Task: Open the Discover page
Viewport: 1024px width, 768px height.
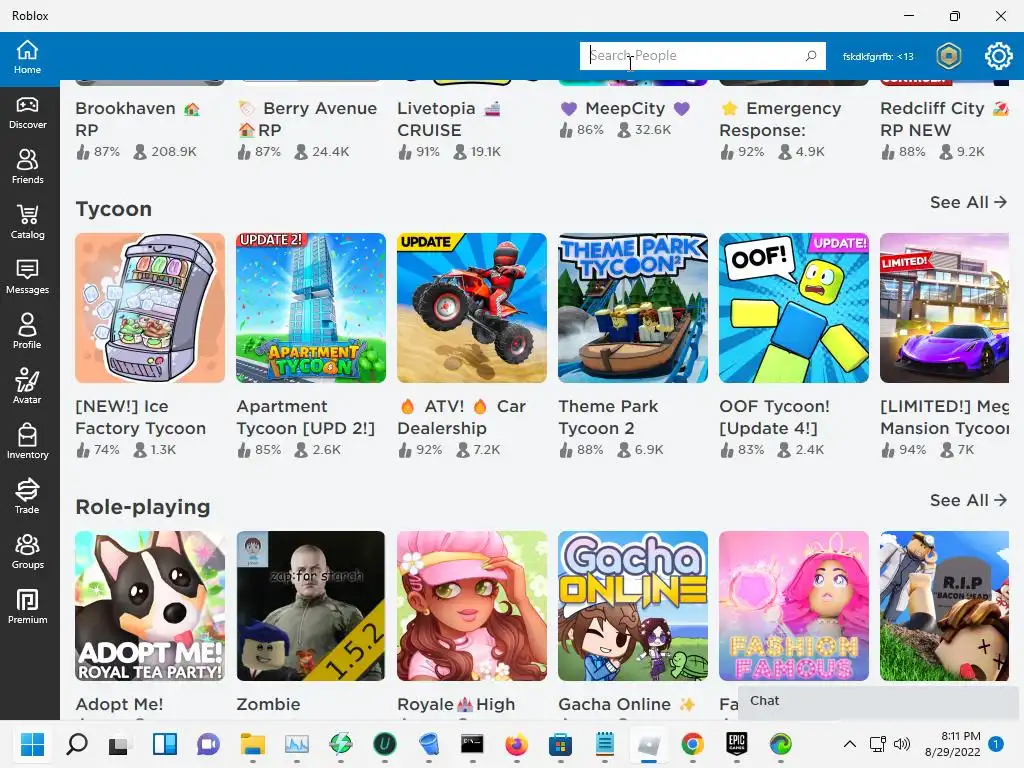Action: coord(27,113)
